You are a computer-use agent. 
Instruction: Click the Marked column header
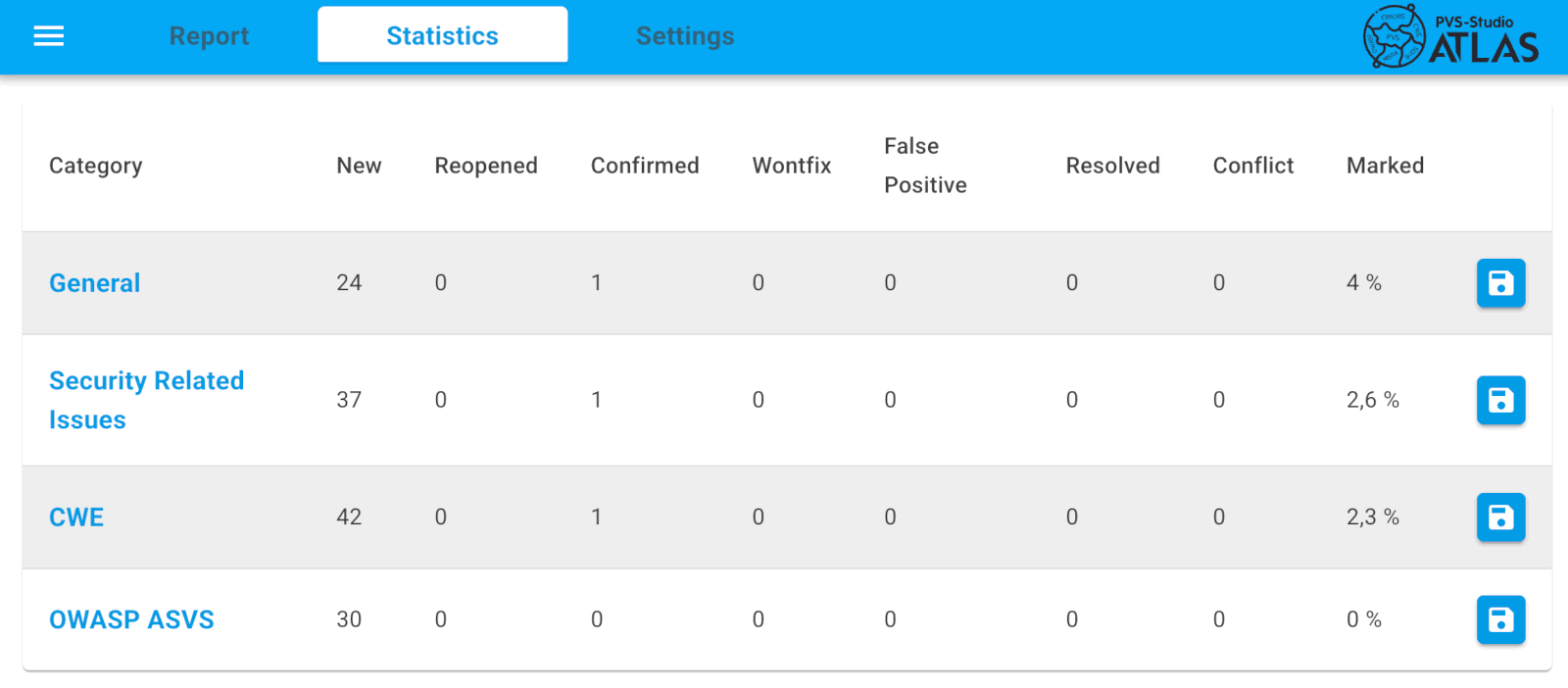point(1385,166)
